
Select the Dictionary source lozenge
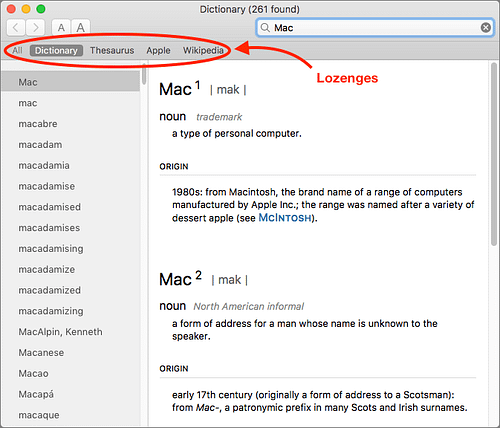(x=56, y=50)
